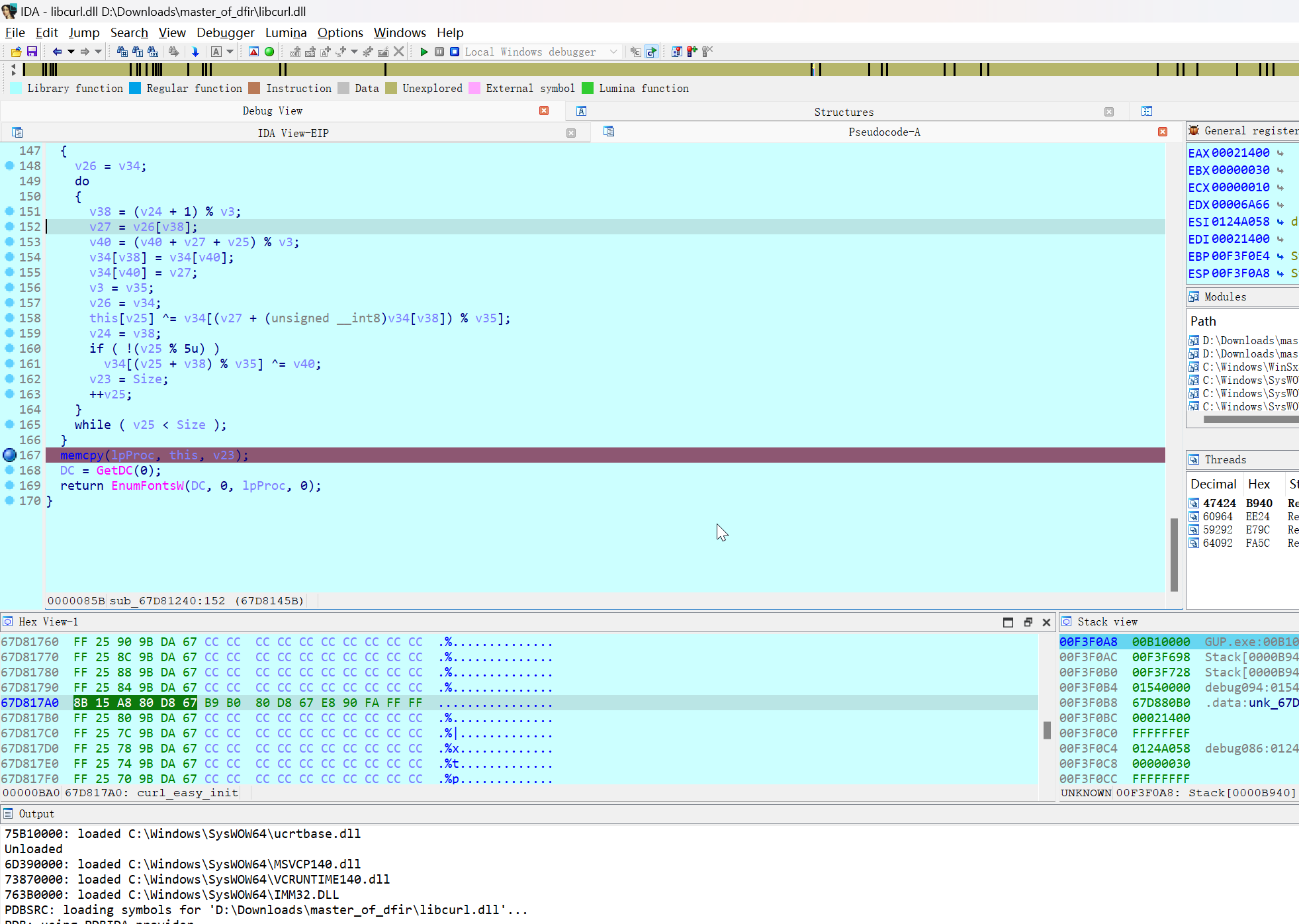Toggle breakpoint dot at line 165
This screenshot has width=1299, height=924.
9,424
